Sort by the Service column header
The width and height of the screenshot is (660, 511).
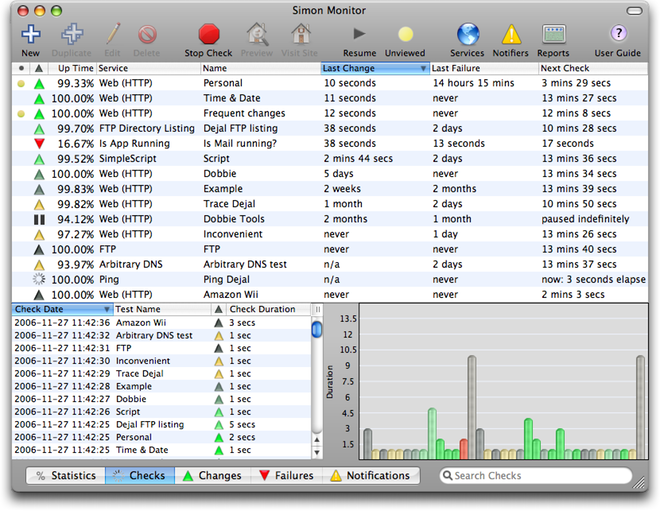(148, 68)
